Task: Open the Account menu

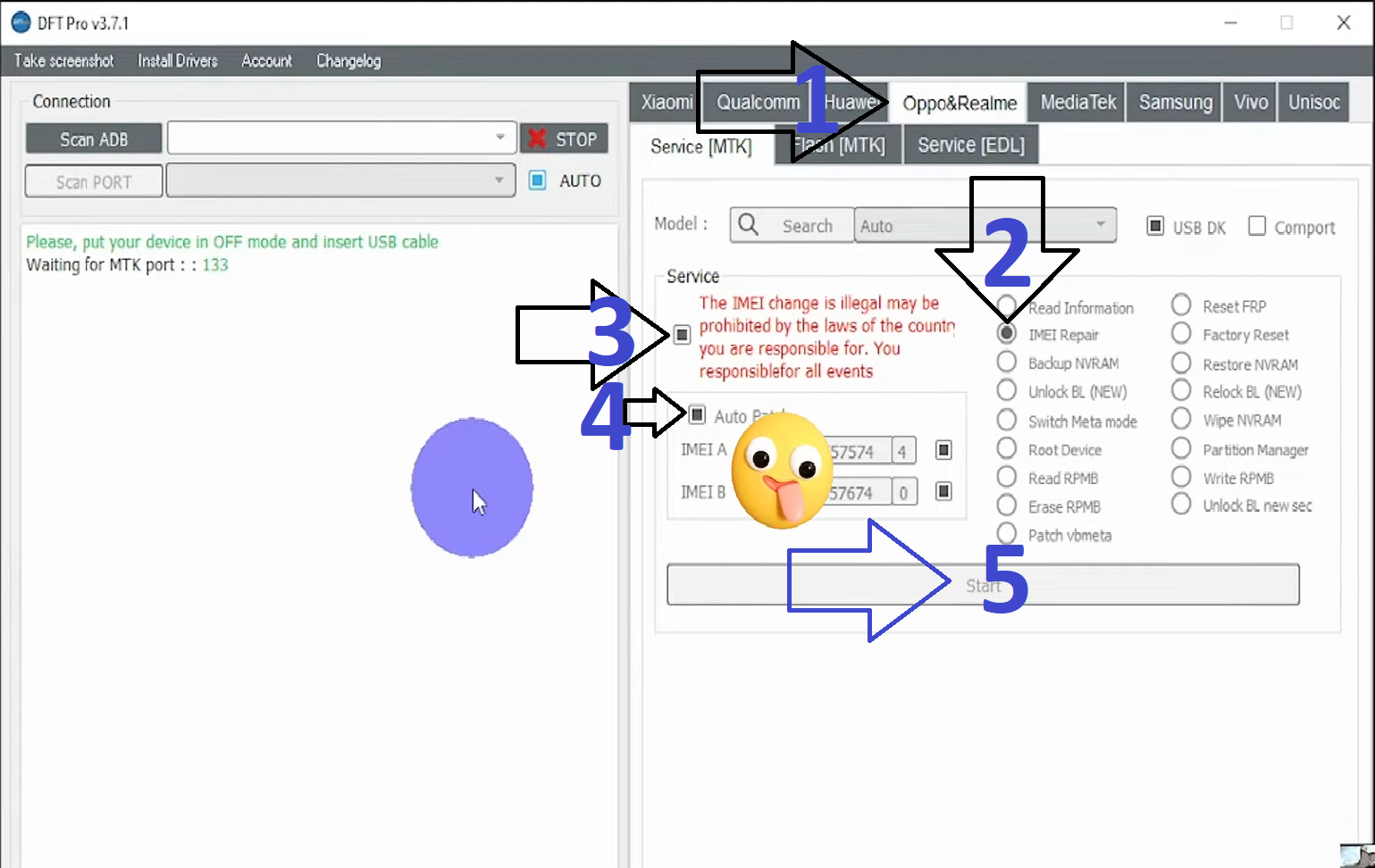Action: (266, 61)
